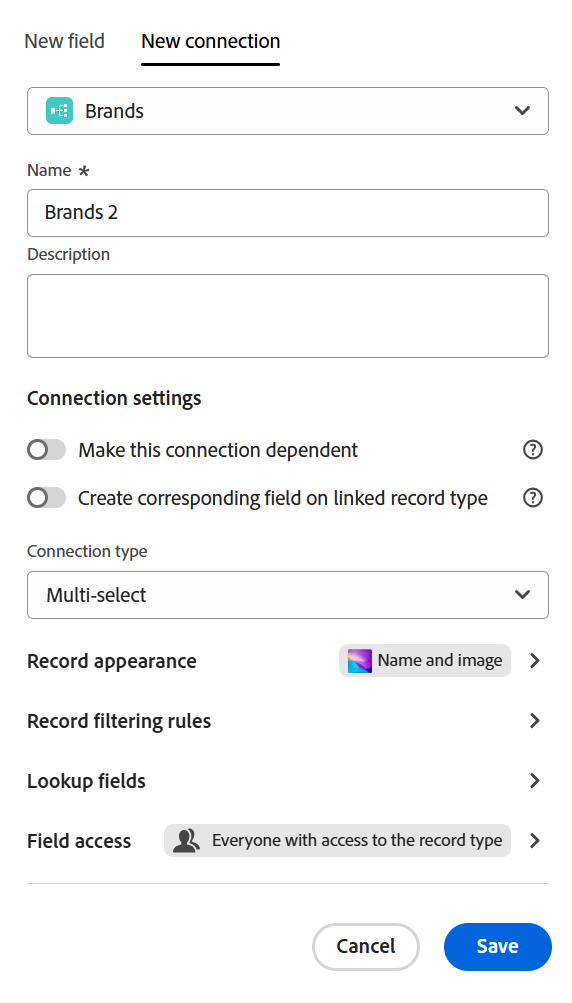Viewport: 572px width, 1003px height.
Task: Expand Field access chevron
Action: click(535, 841)
